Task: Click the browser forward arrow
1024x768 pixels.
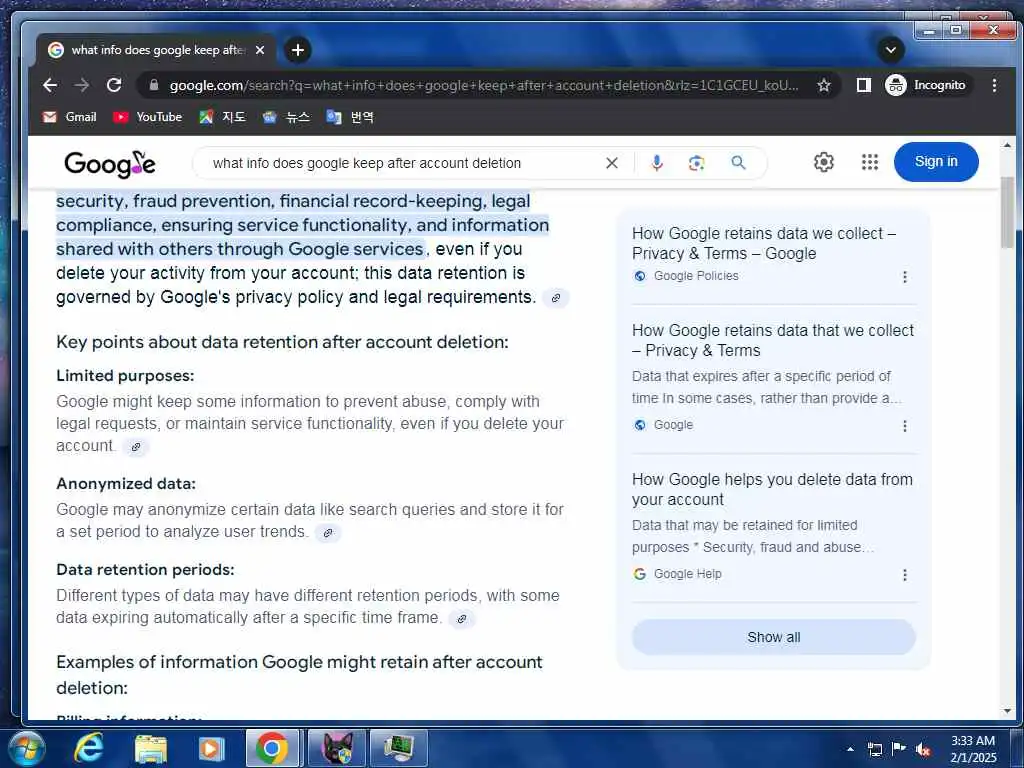Action: click(82, 85)
